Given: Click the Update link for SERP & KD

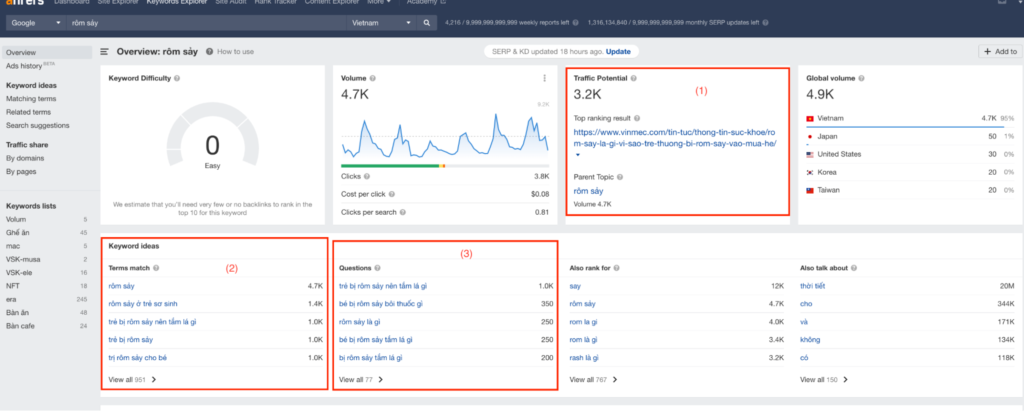Looking at the screenshot, I should coord(618,52).
